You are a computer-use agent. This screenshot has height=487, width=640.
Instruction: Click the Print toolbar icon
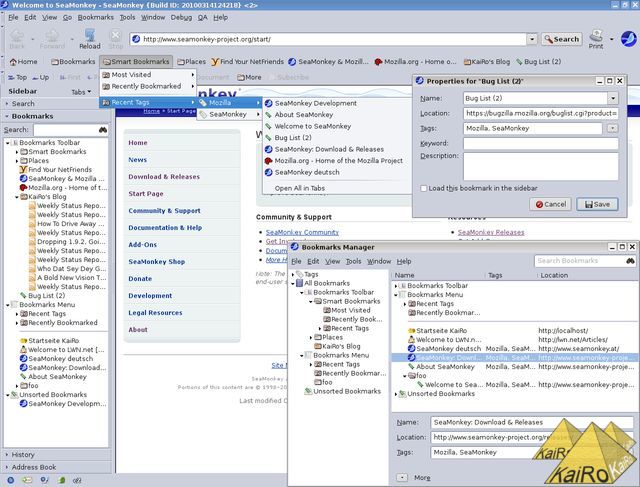(597, 38)
